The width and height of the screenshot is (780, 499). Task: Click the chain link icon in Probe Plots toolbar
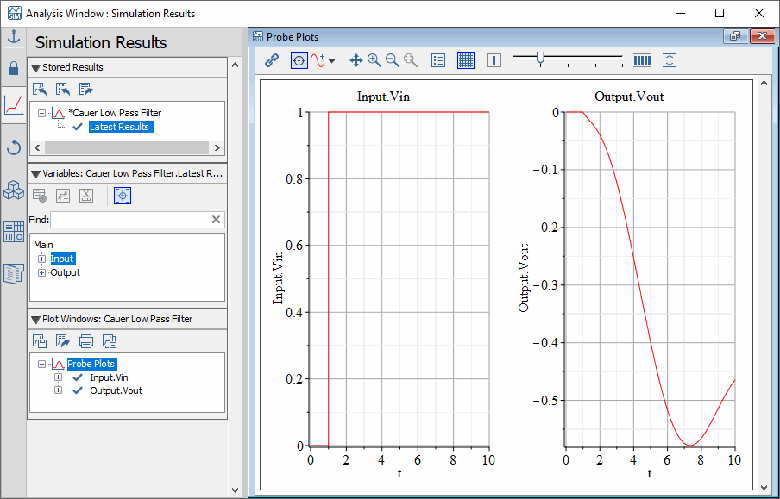272,60
